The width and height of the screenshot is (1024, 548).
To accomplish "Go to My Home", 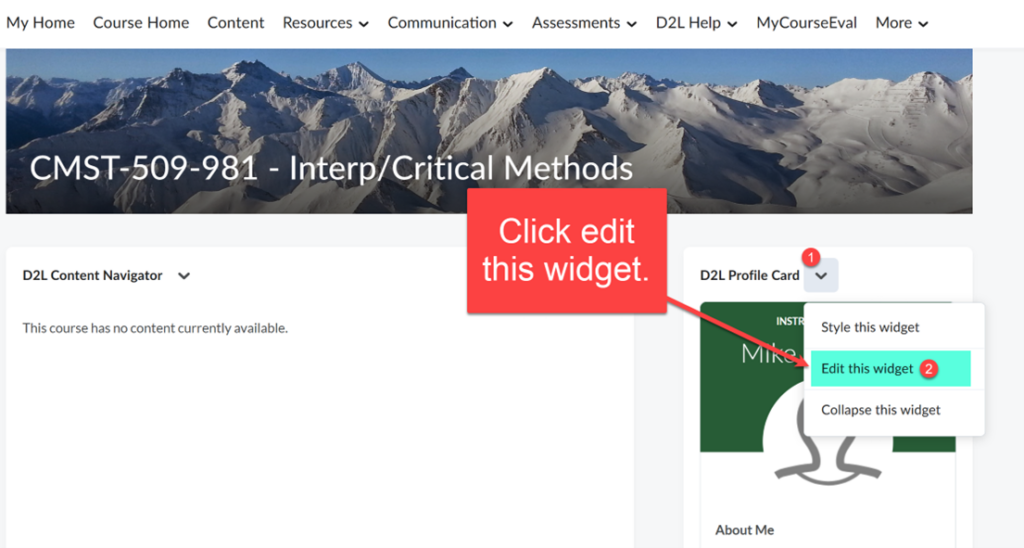I will coord(40,23).
